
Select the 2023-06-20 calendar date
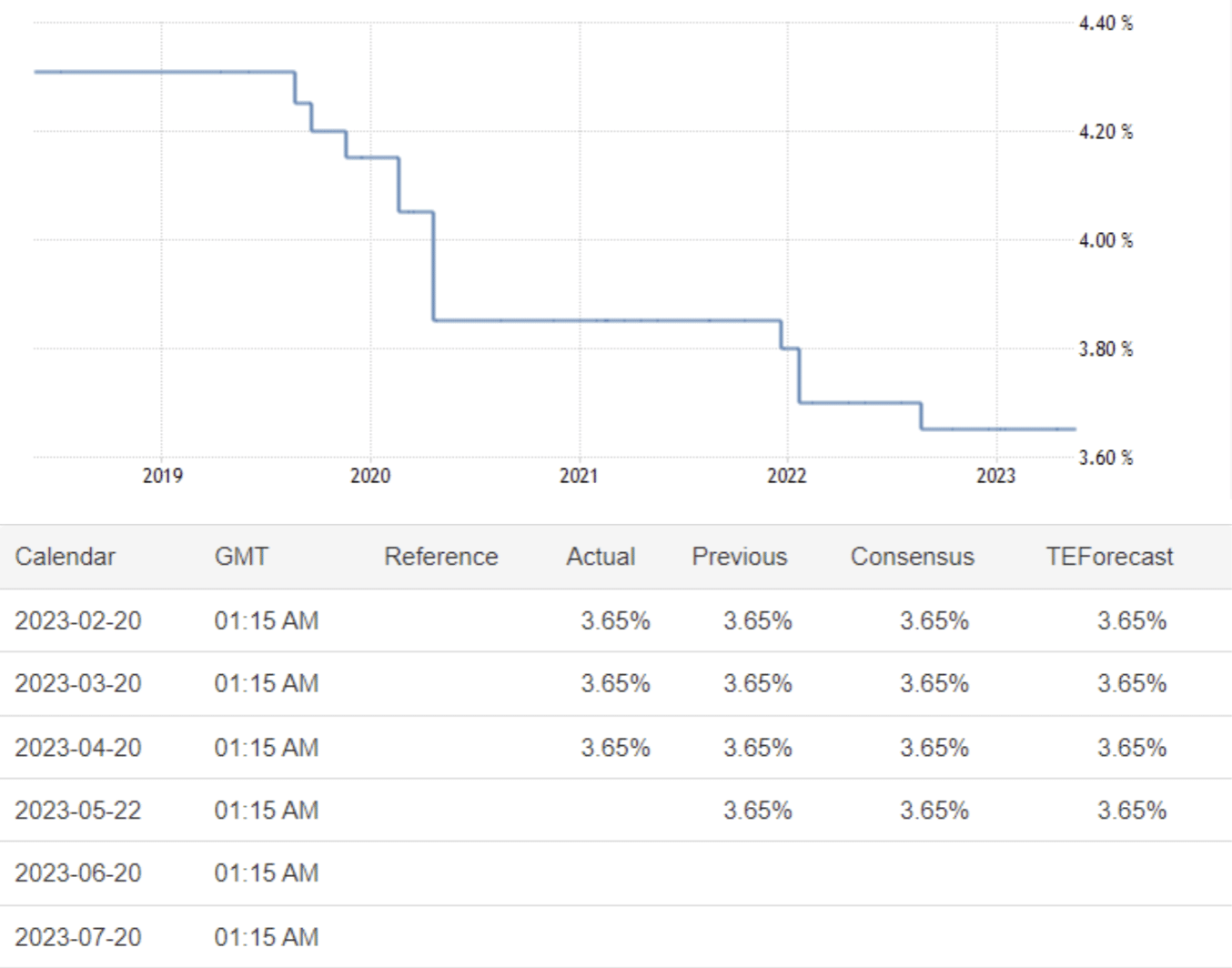click(x=78, y=873)
